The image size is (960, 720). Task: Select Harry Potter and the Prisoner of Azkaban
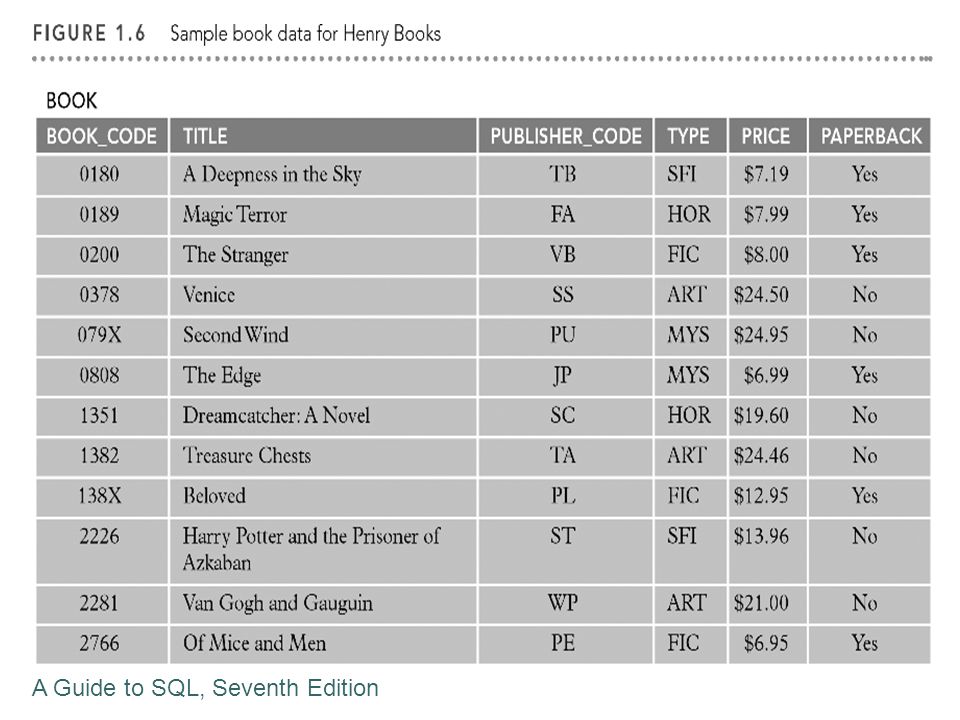(311, 549)
